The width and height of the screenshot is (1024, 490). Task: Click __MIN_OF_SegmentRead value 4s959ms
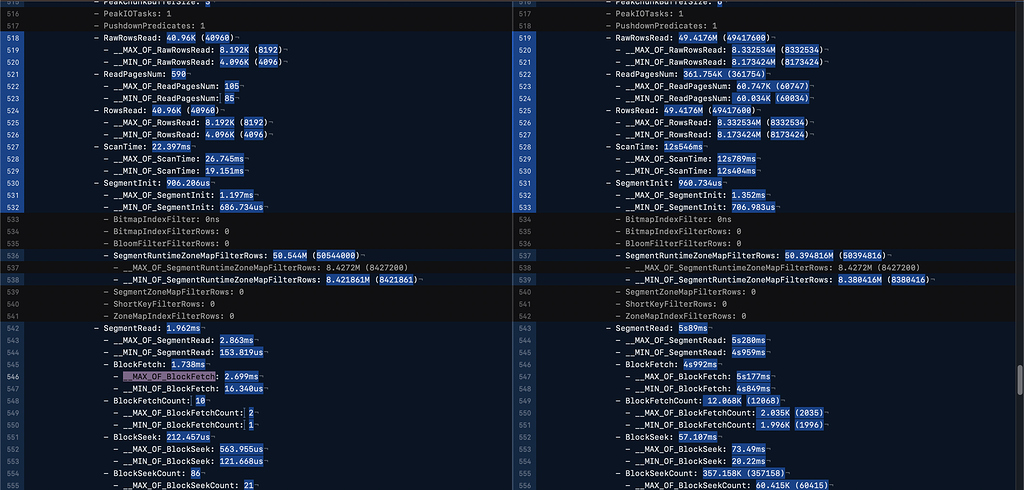click(x=748, y=353)
